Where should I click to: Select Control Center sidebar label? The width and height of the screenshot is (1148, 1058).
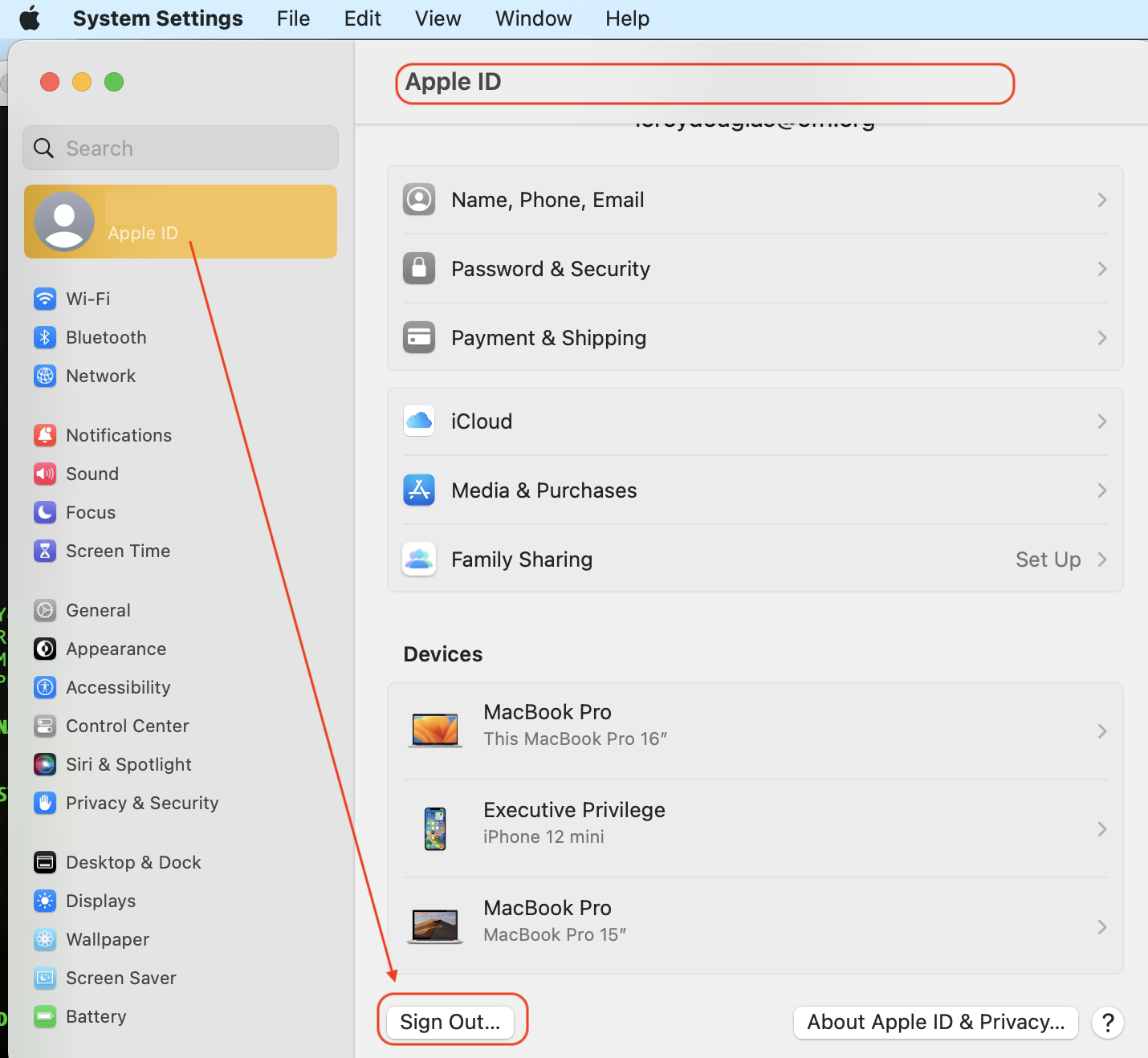click(128, 726)
